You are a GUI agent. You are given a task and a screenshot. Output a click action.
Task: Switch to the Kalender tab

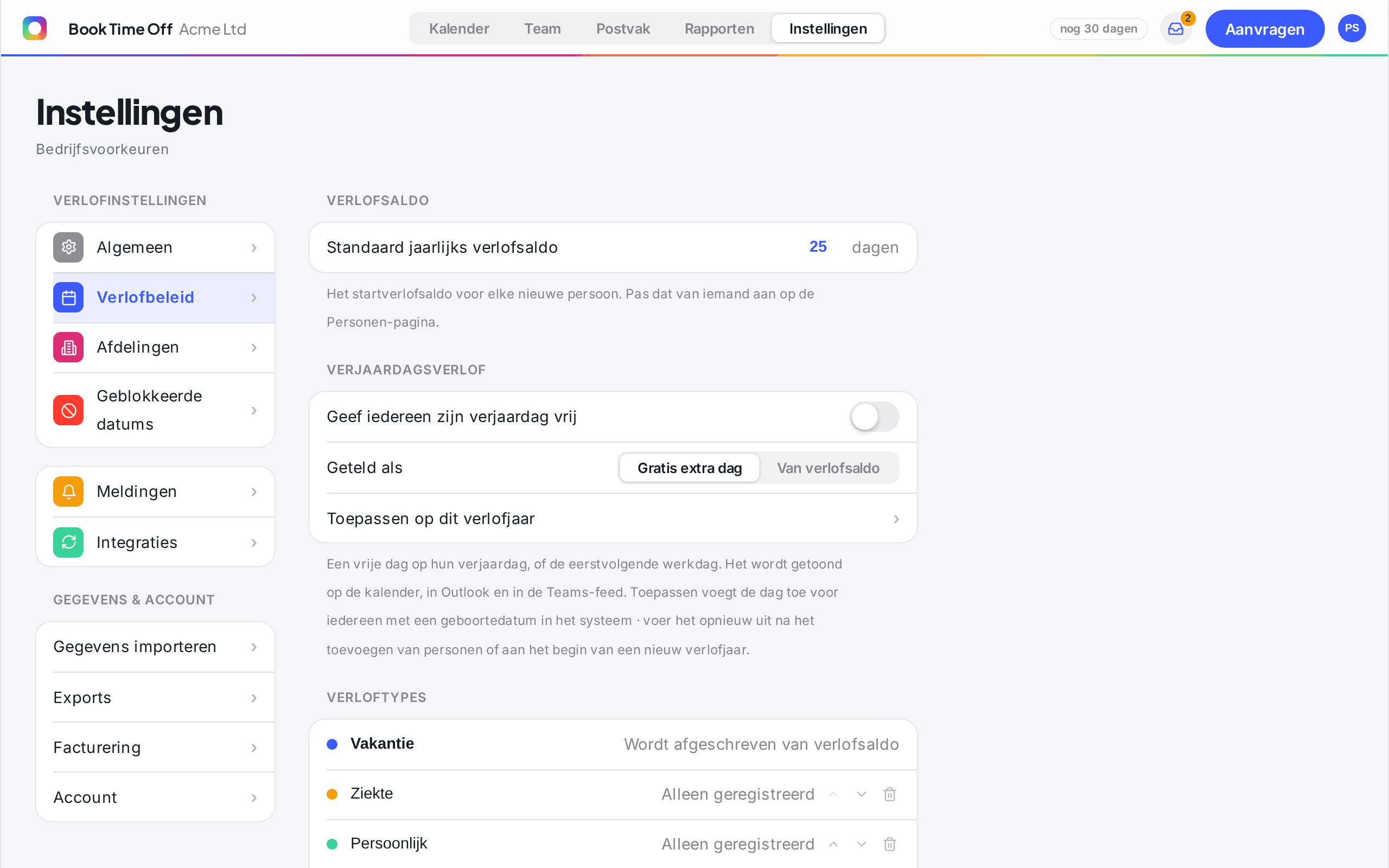coord(458,29)
